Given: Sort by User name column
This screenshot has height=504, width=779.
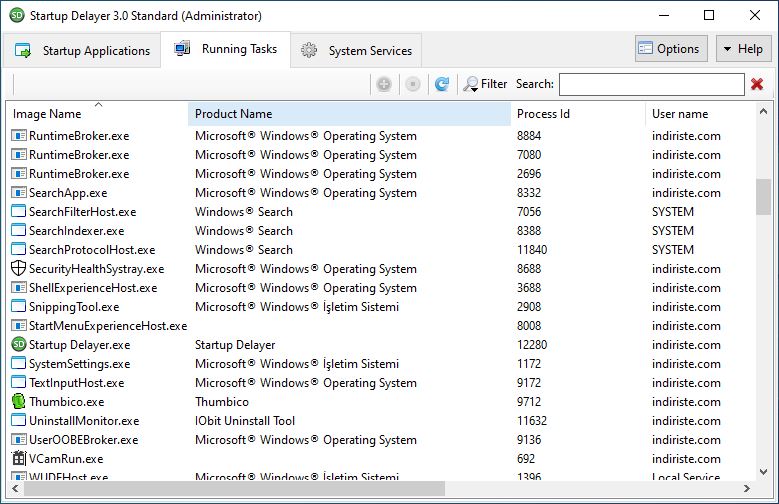Looking at the screenshot, I should (x=701, y=114).
